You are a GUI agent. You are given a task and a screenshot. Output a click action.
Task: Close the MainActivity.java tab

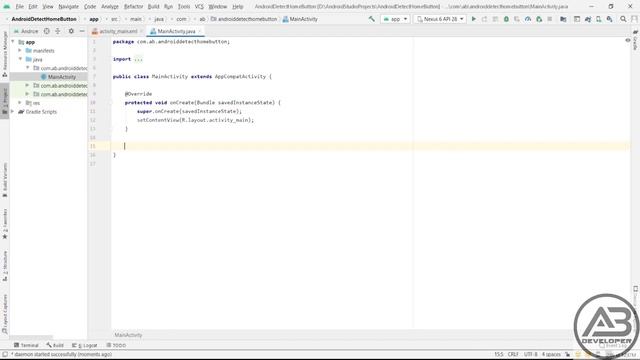200,31
